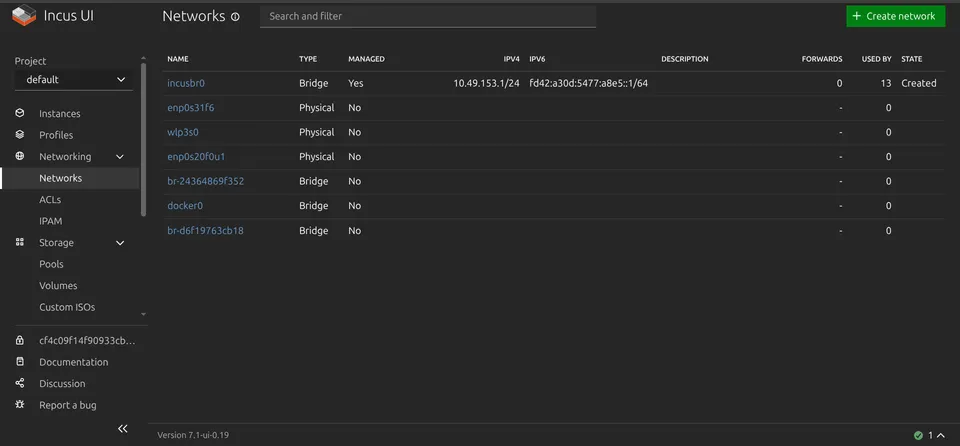This screenshot has height=446, width=960.
Task: Open the br-d6f19763cb18 network link
Action: coord(205,231)
